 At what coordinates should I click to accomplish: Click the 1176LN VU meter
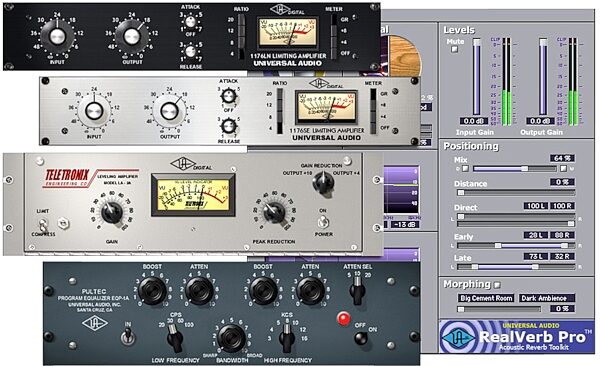(287, 32)
